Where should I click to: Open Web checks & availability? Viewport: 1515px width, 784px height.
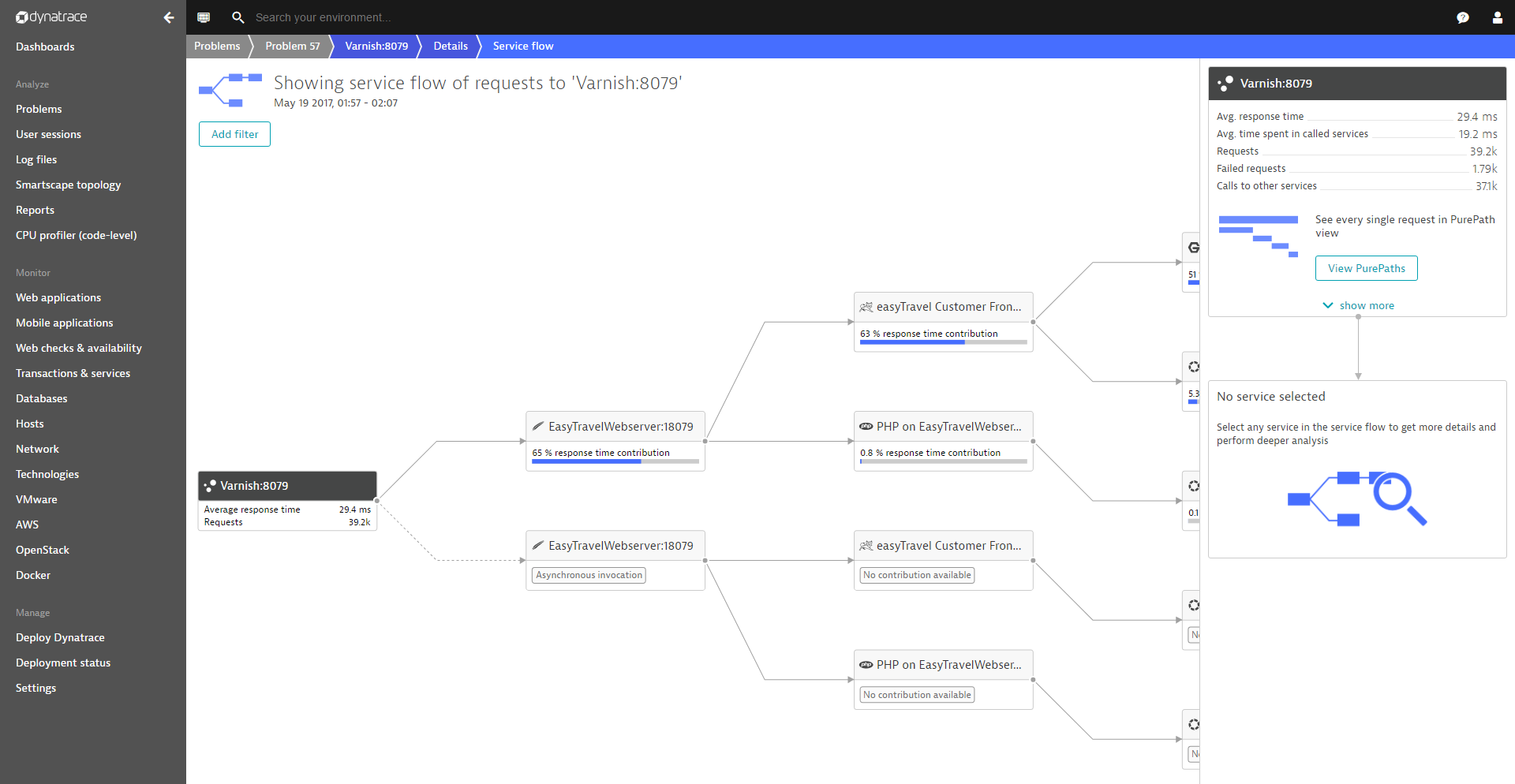tap(78, 349)
